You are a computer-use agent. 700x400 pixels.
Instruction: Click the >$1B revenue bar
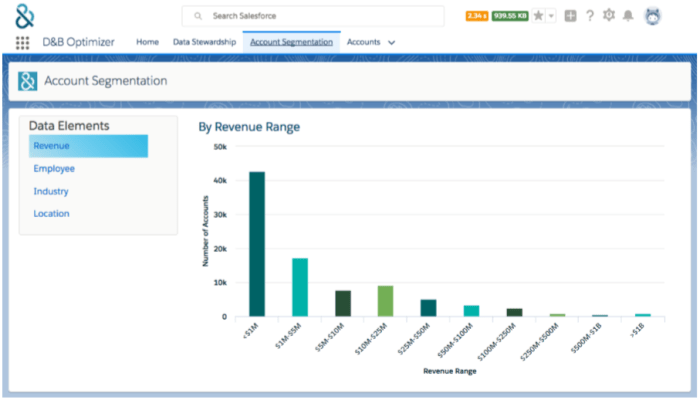click(643, 315)
